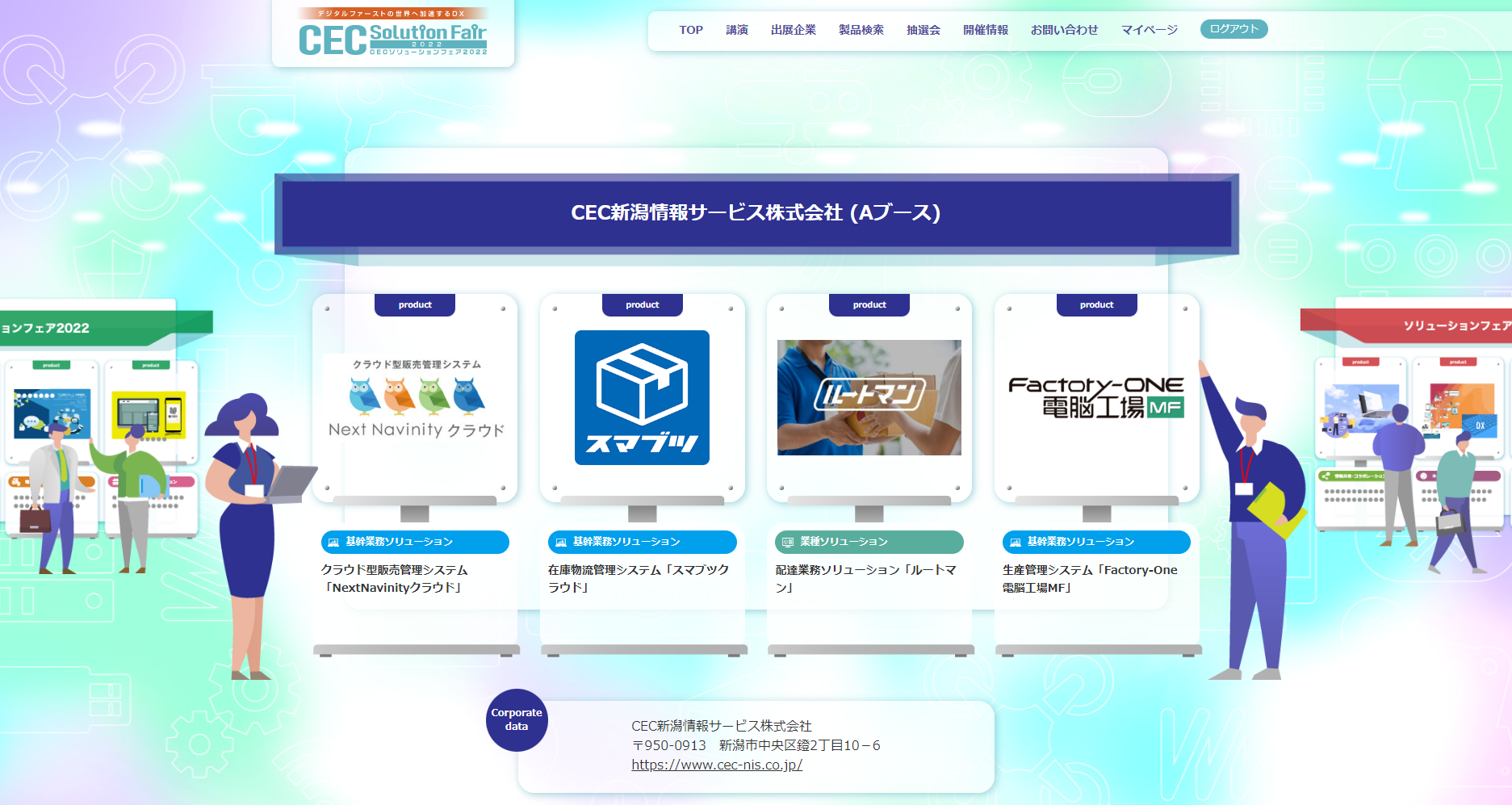Screen dimensions: 1512x805
Task: Click 基幹業務ソリューション label under Factory-ONE
Action: 1096,542
